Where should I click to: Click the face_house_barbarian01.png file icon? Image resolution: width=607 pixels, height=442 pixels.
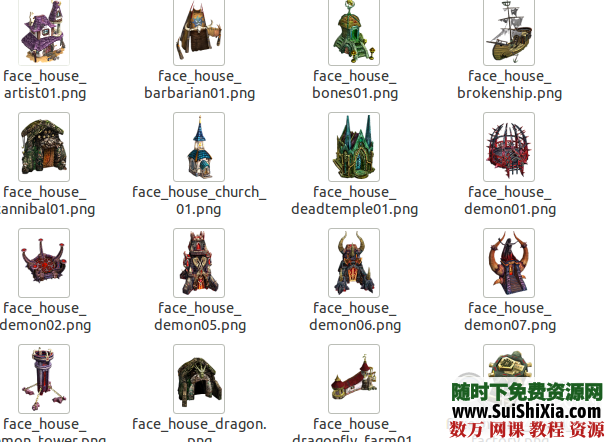pos(199,31)
